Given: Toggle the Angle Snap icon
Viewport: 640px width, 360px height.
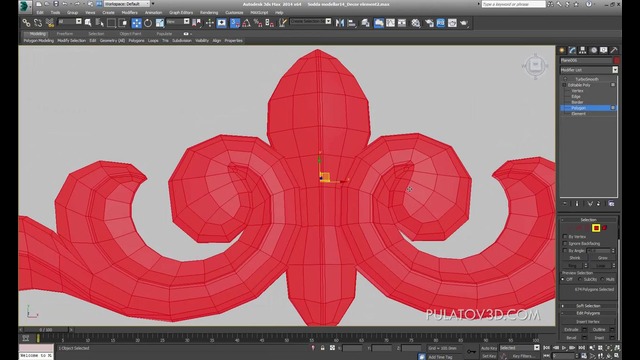Looking at the screenshot, I should click(247, 23).
